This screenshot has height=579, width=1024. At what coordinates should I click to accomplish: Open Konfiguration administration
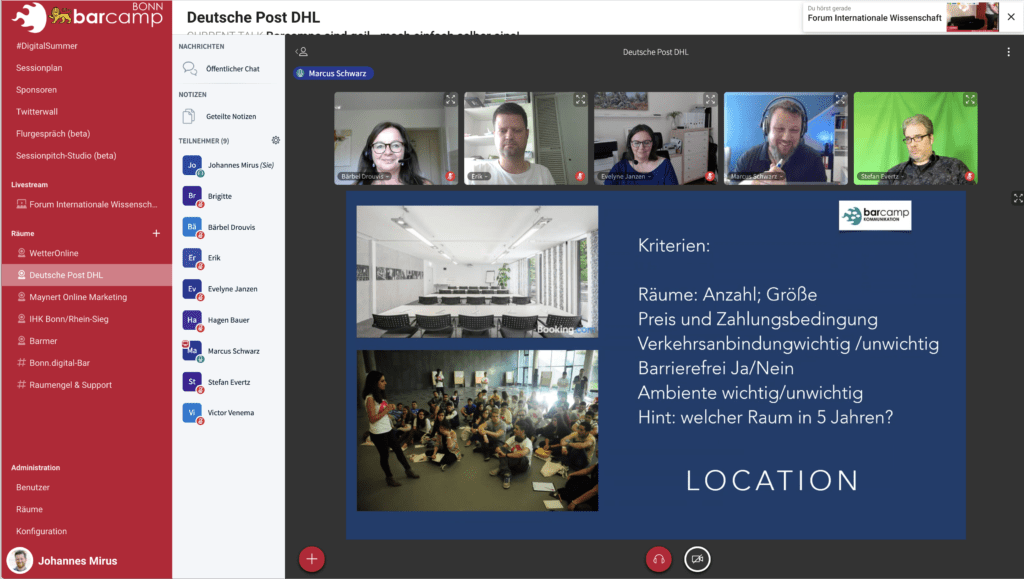[x=41, y=531]
